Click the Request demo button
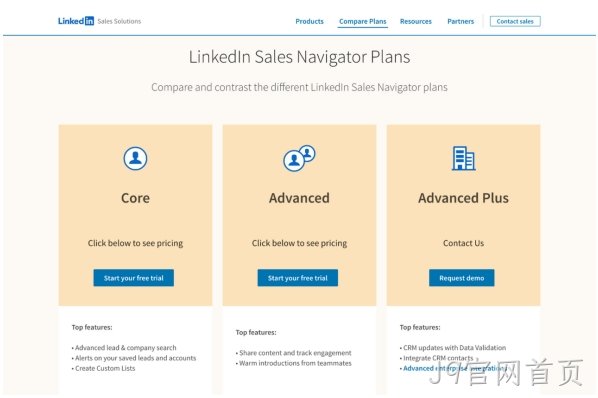Image resolution: width=598 pixels, height=398 pixels. (x=461, y=278)
